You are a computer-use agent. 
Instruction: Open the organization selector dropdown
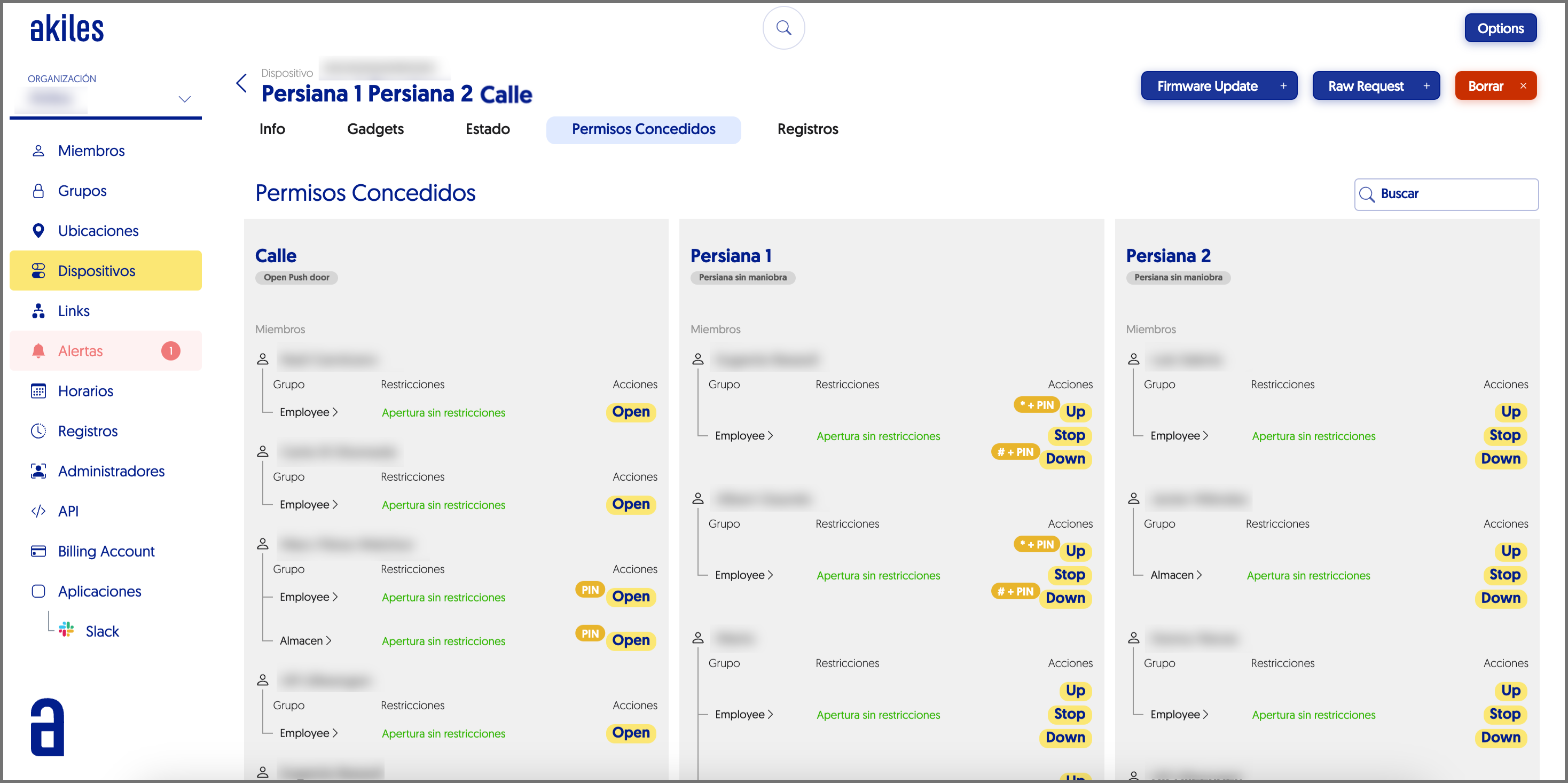(184, 99)
